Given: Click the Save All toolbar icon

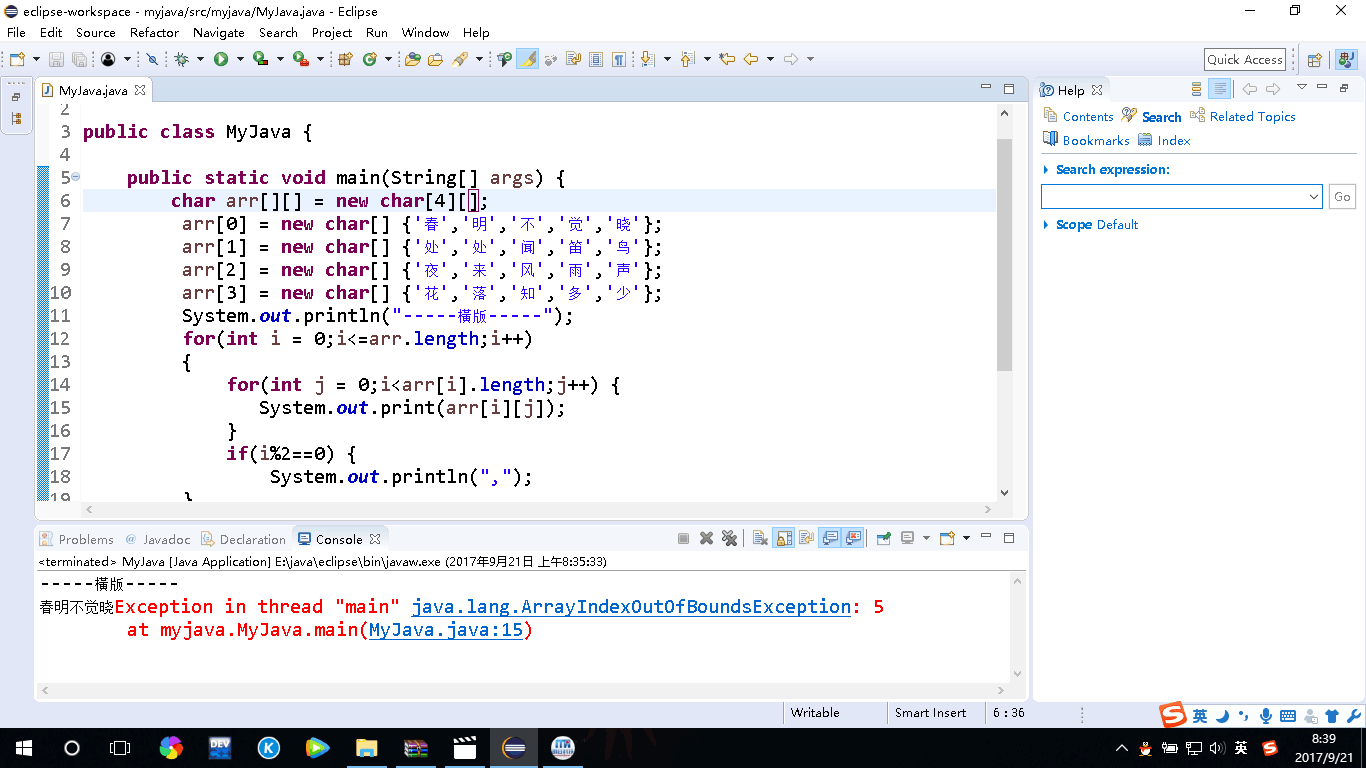Looking at the screenshot, I should (78, 59).
